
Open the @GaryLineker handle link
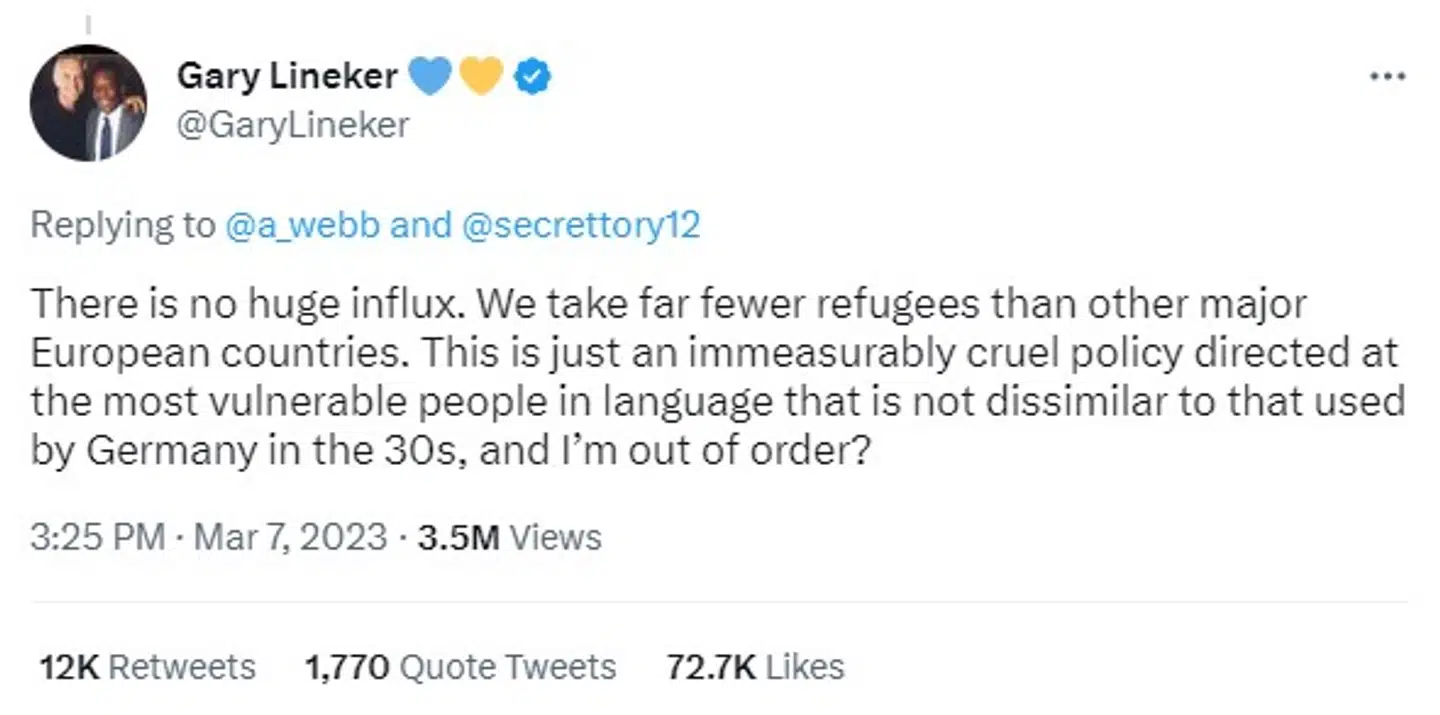293,125
